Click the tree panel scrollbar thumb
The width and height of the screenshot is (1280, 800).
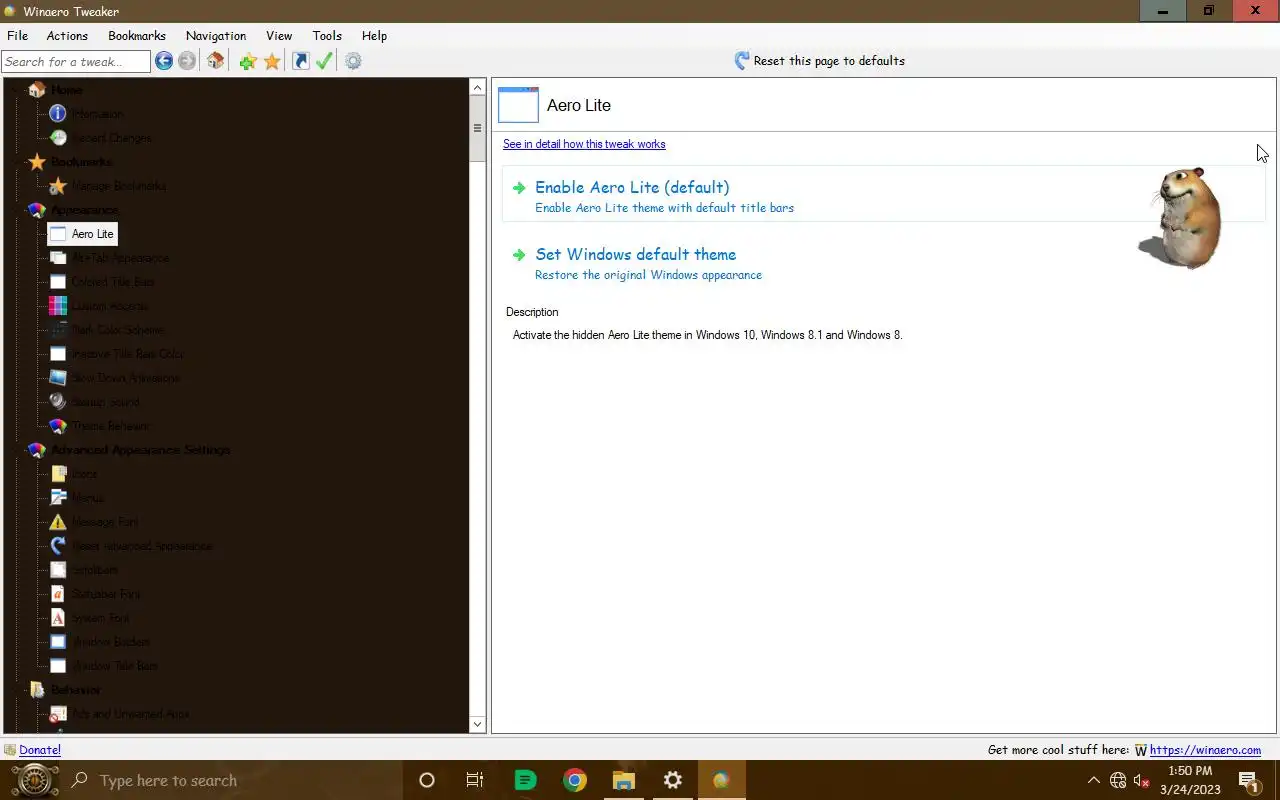coord(477,129)
